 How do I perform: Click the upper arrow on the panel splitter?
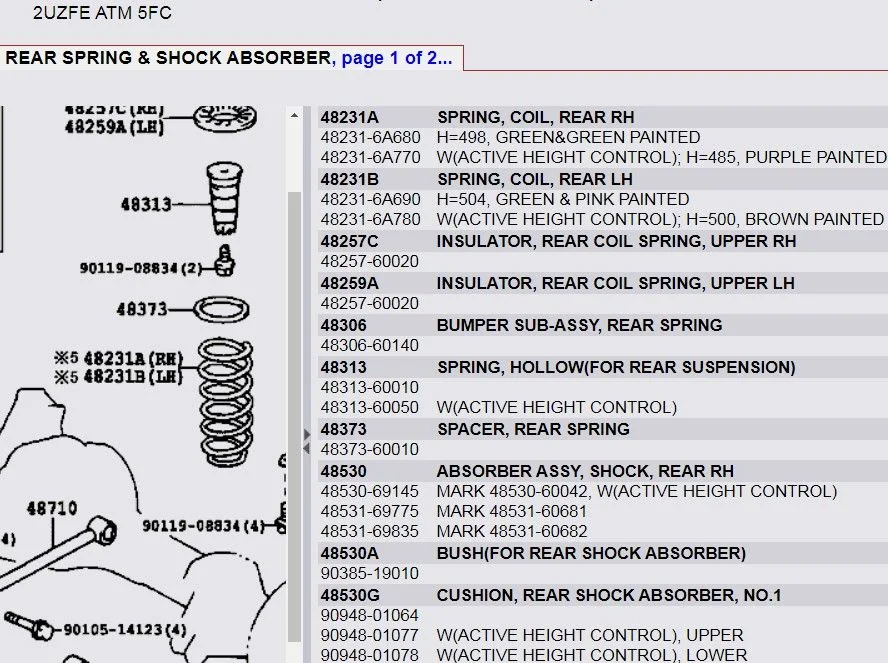pos(306,434)
